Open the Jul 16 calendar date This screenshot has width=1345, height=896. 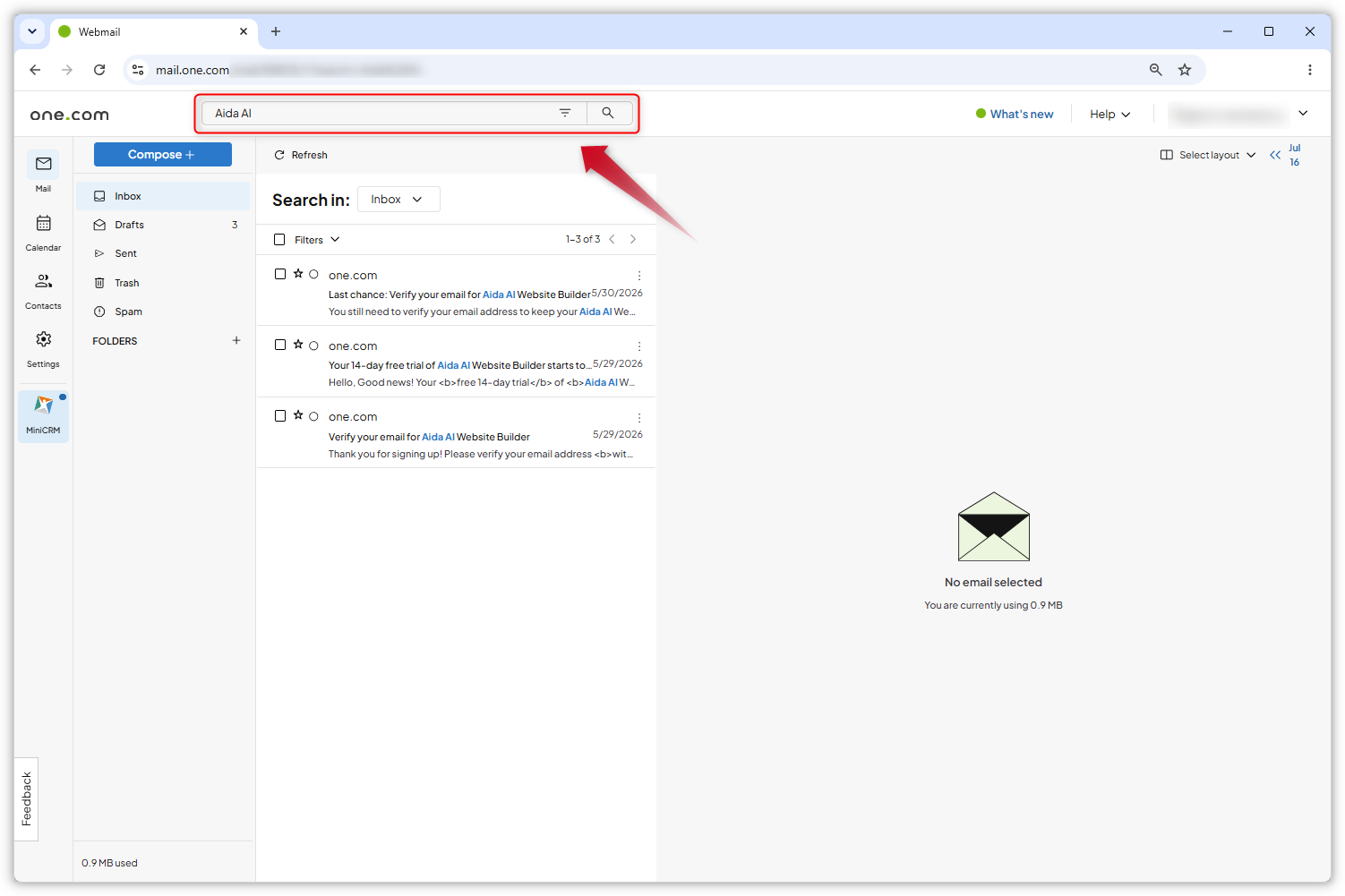[x=1295, y=155]
